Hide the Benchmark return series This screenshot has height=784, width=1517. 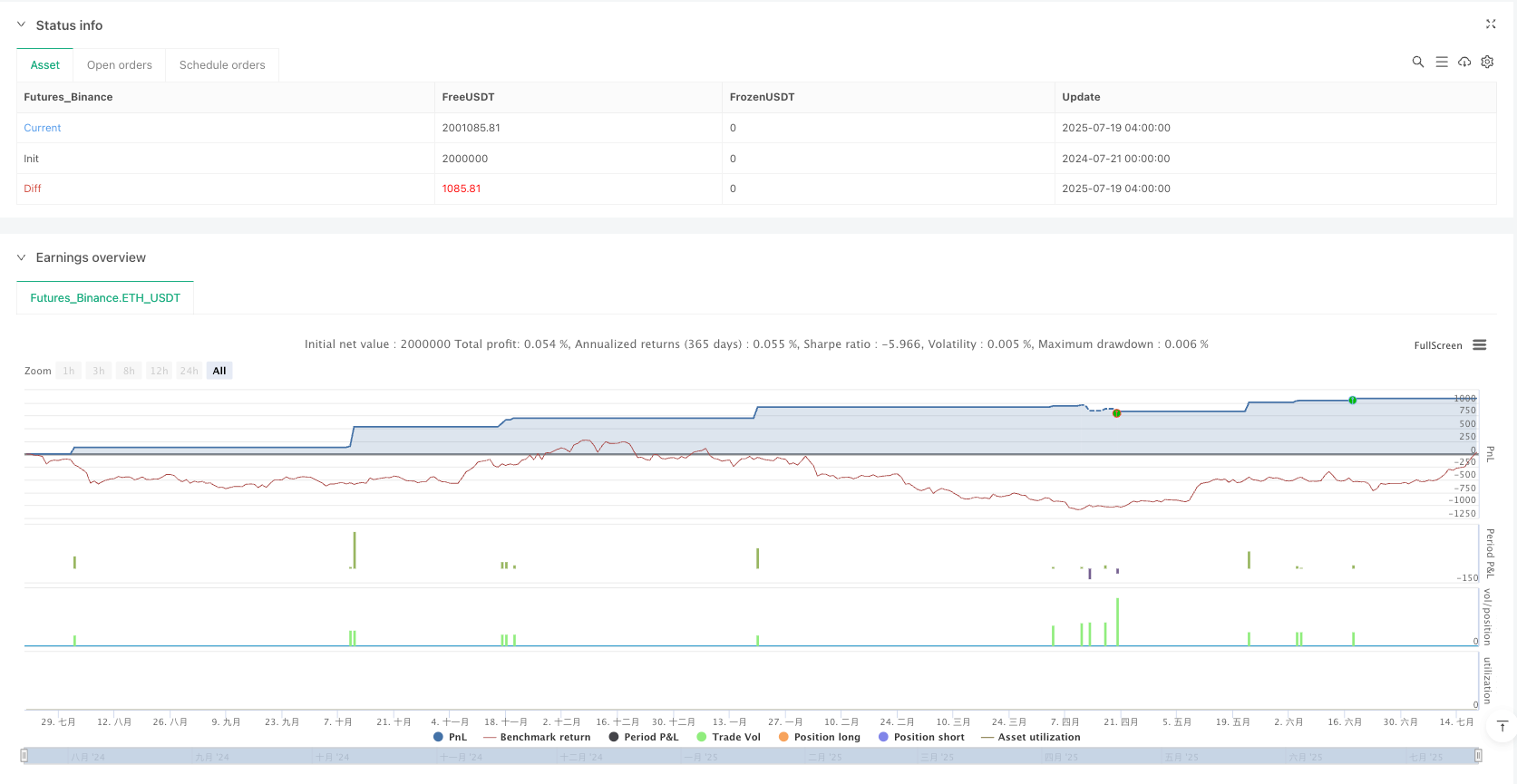[x=537, y=737]
